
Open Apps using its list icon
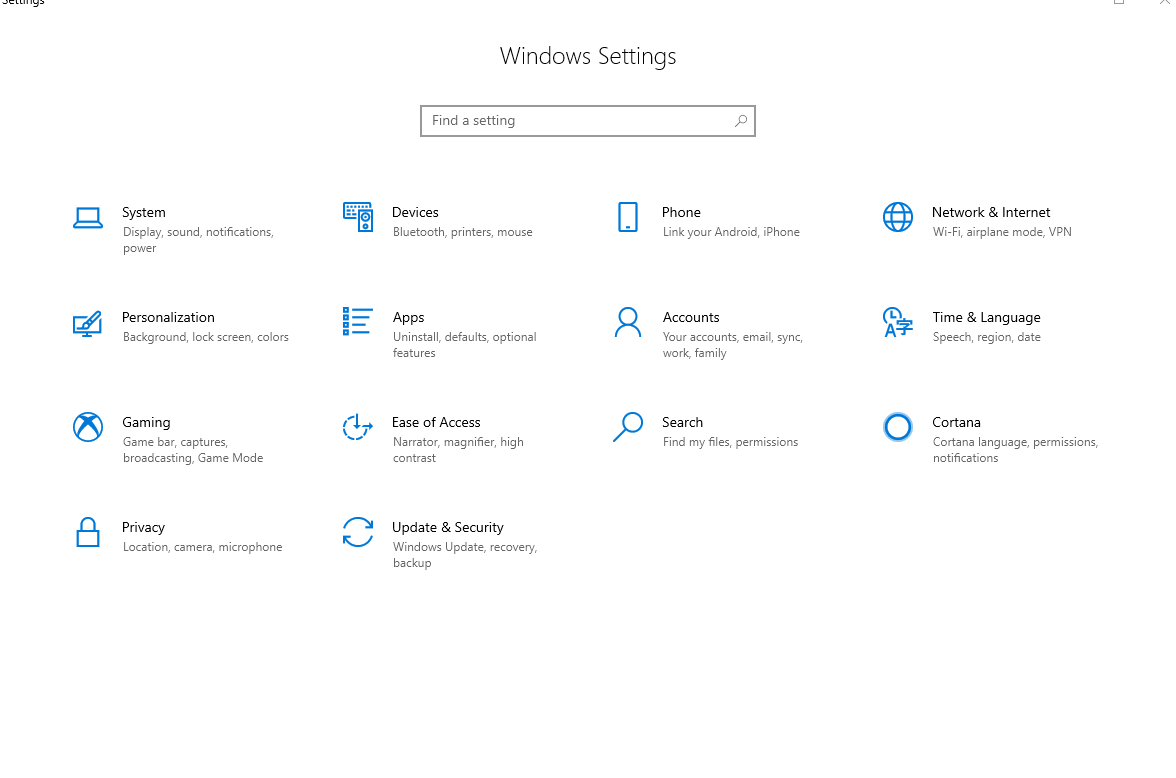358,321
